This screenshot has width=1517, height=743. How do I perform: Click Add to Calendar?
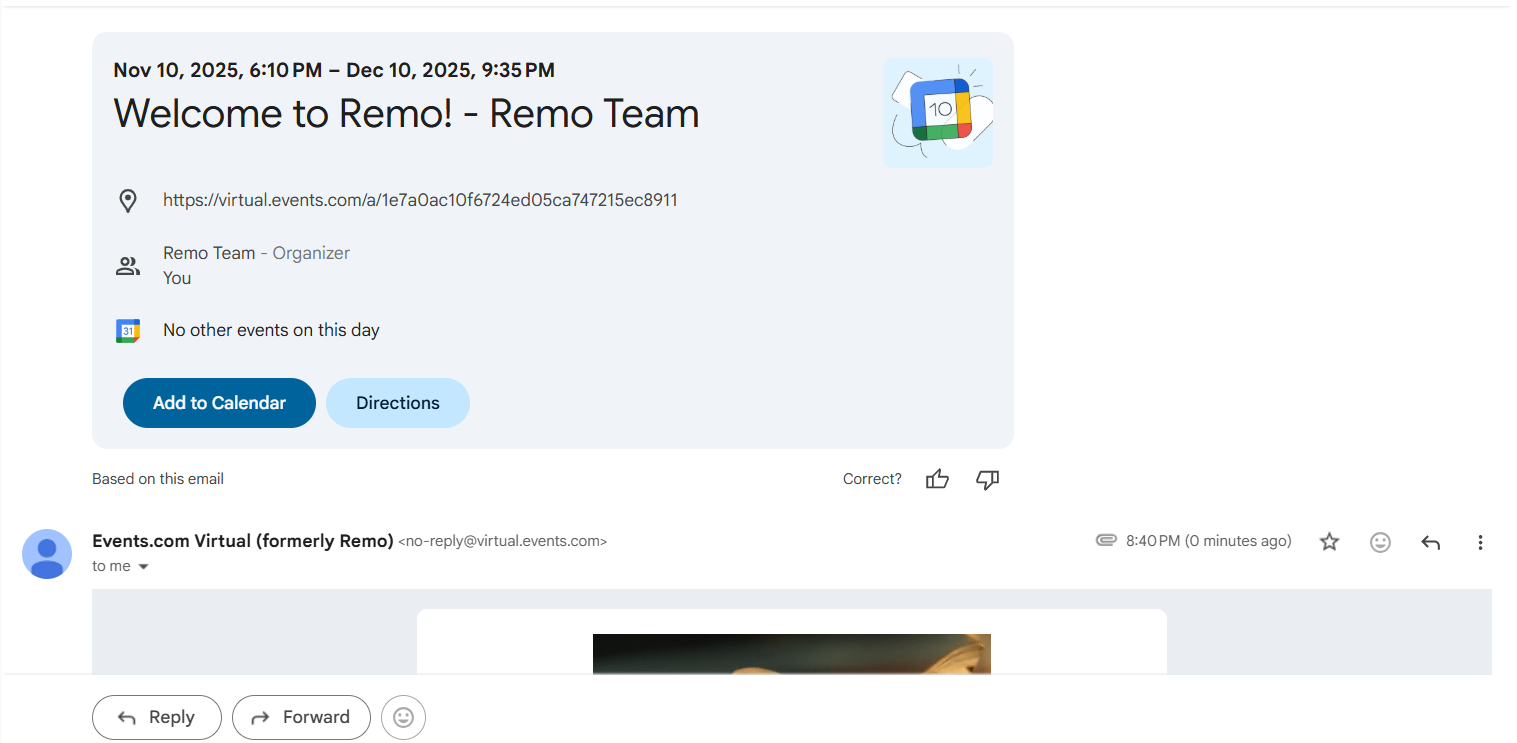[x=219, y=403]
